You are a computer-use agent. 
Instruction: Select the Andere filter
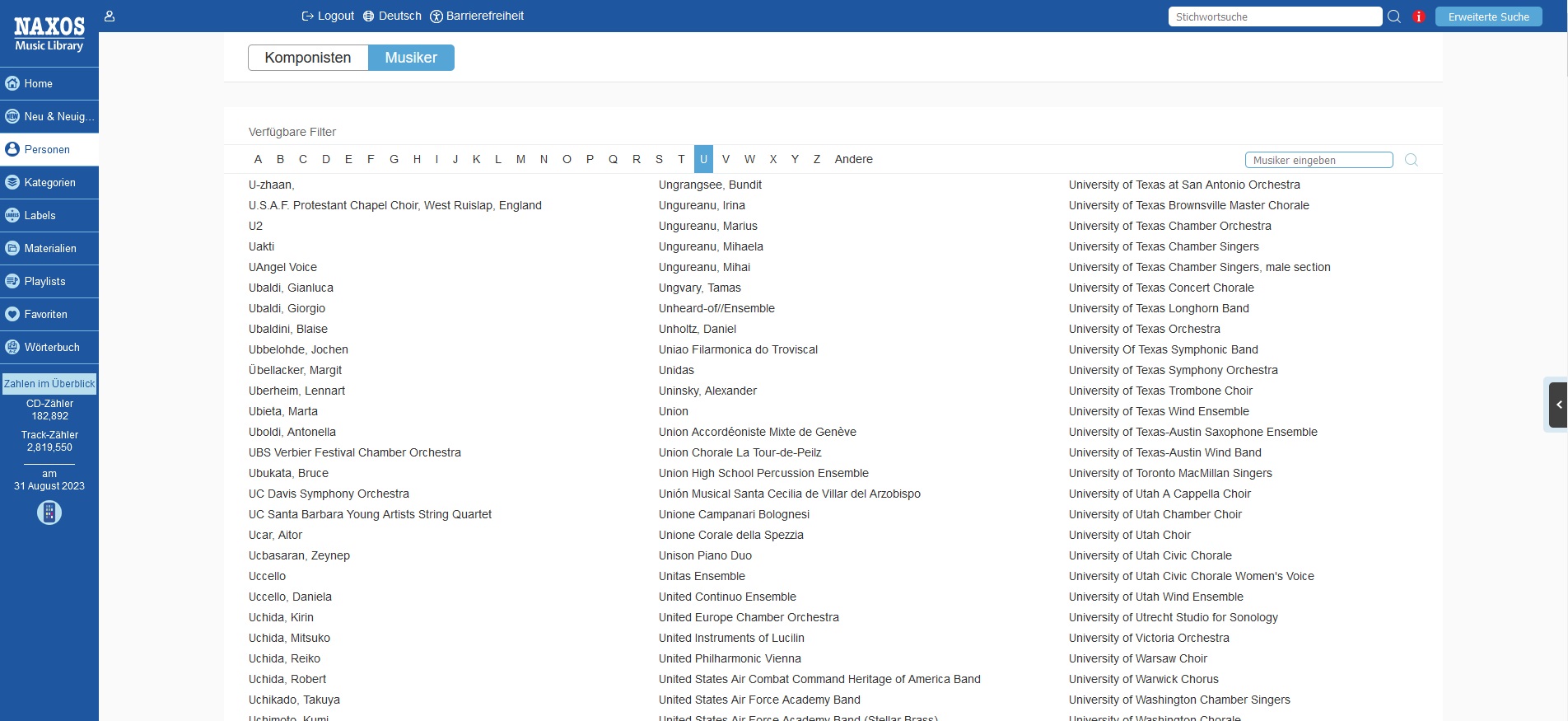point(853,159)
